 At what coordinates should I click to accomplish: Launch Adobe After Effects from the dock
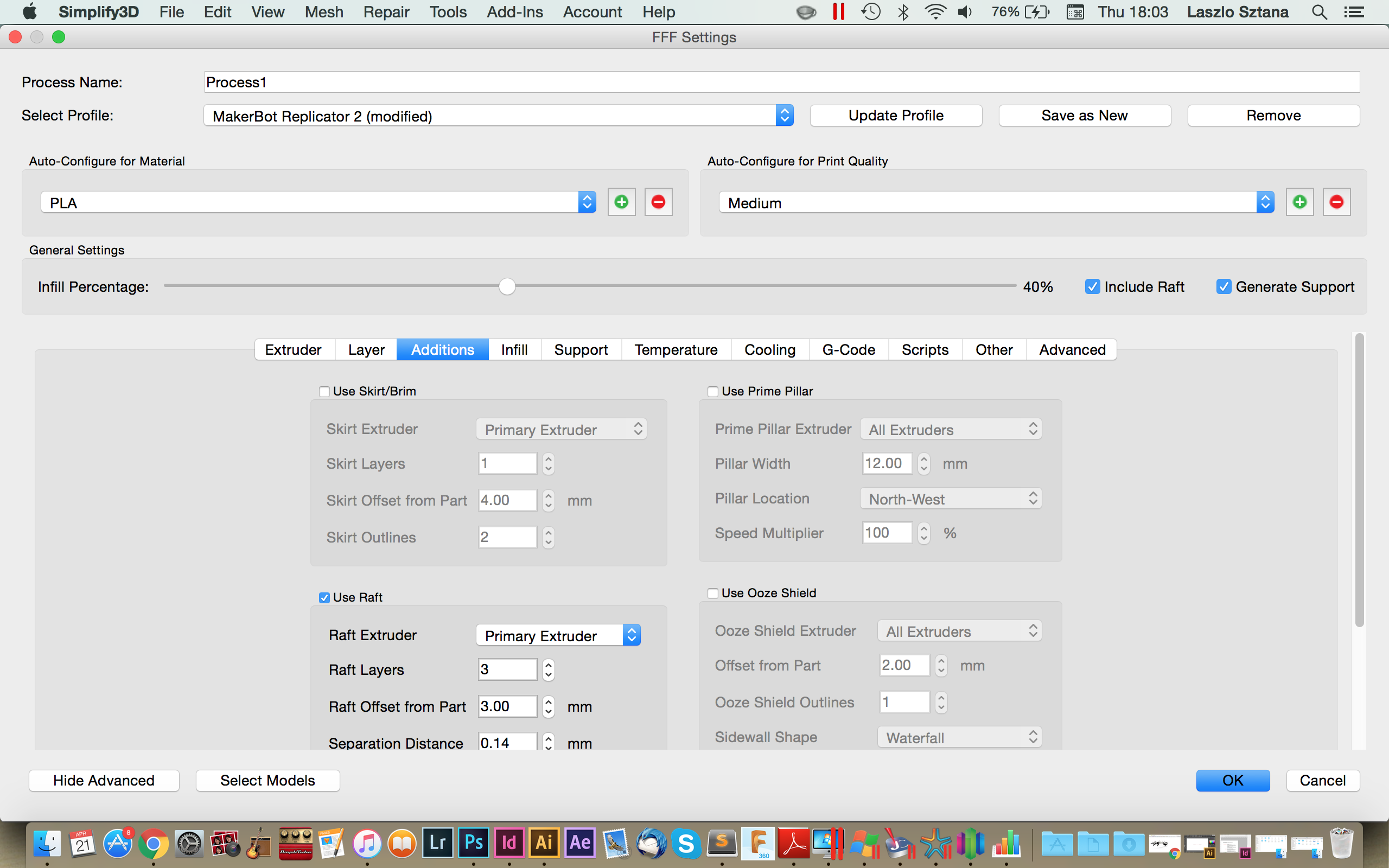[x=579, y=843]
